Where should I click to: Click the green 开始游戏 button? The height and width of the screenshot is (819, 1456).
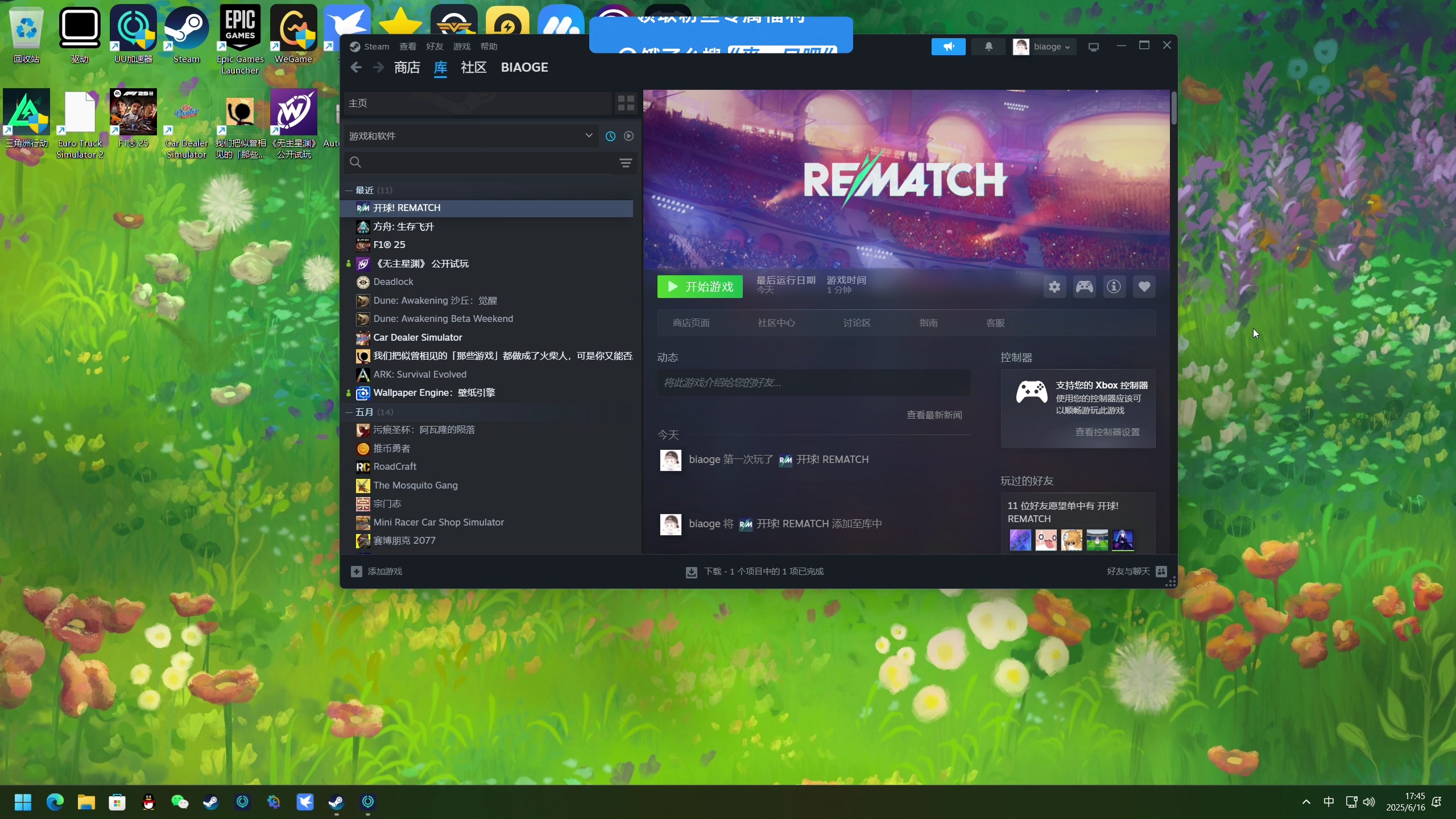(x=700, y=287)
